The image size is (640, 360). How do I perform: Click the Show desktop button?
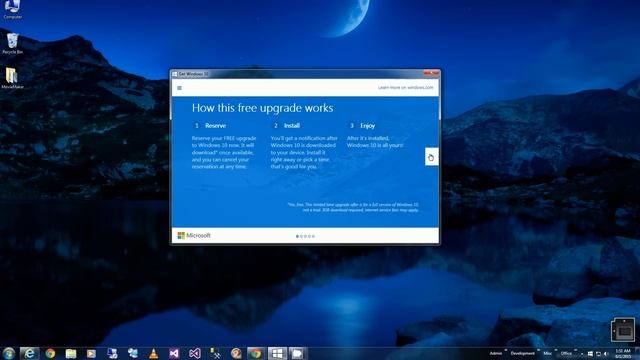click(637, 353)
